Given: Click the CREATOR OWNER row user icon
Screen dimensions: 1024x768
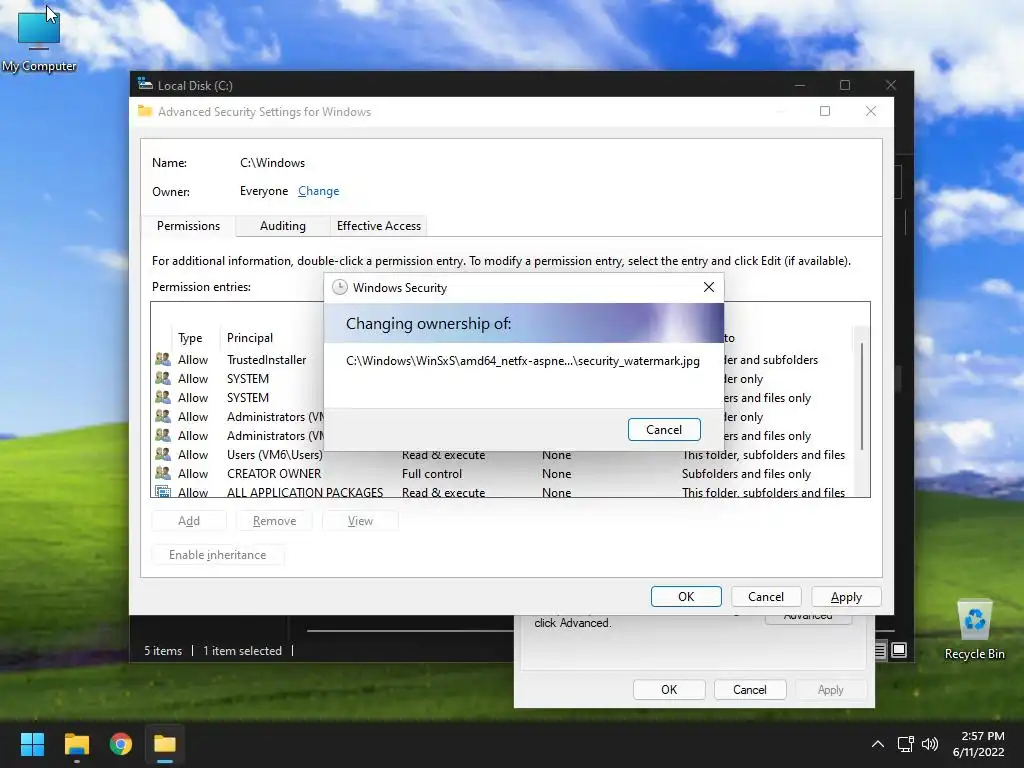Looking at the screenshot, I should pos(163,473).
